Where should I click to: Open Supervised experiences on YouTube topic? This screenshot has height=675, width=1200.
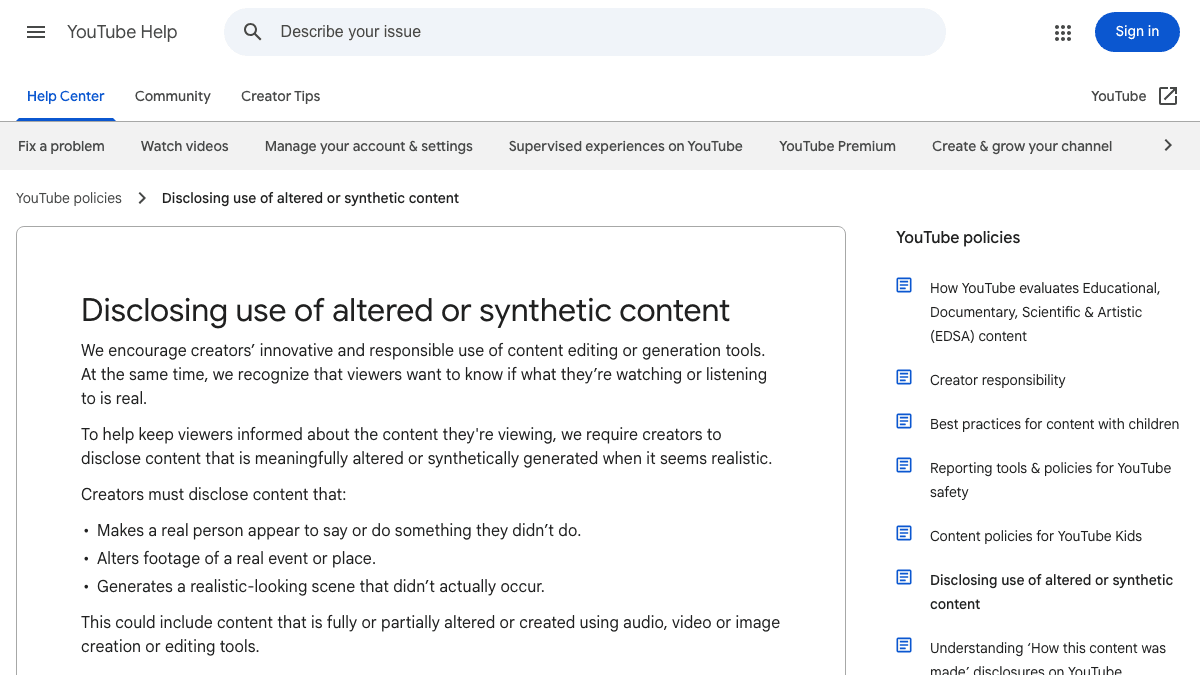626,146
